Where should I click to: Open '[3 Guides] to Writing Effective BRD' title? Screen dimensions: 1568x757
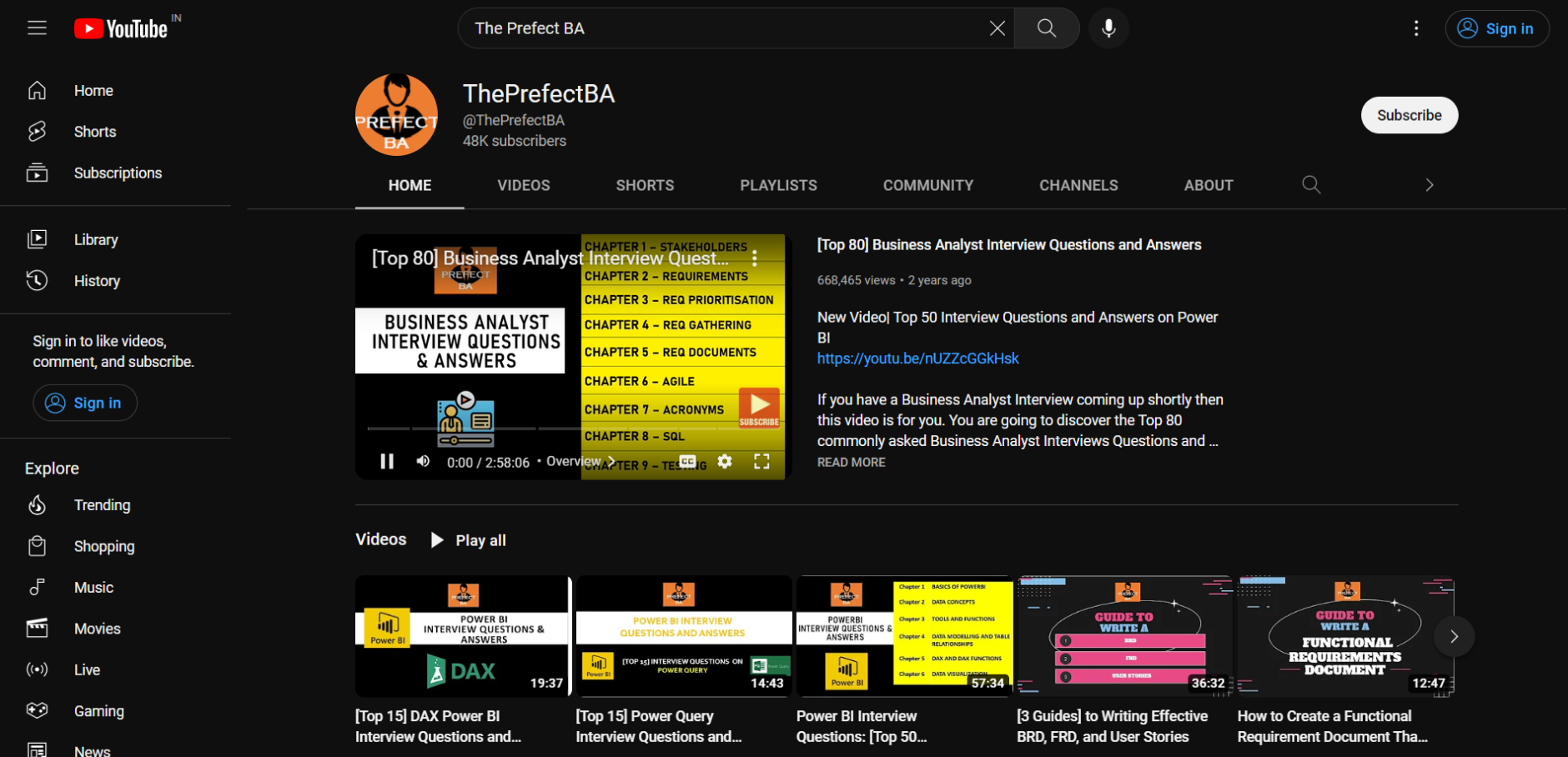[1113, 727]
